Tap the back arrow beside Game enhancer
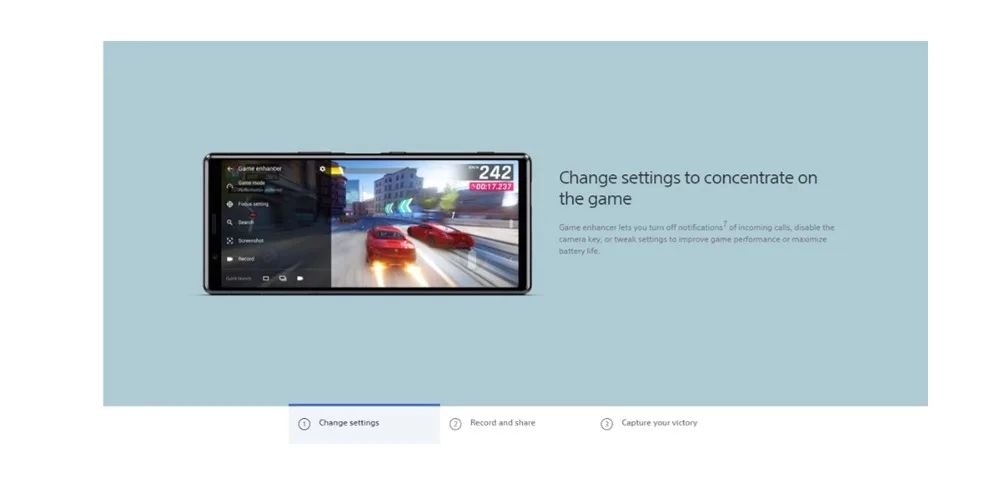This screenshot has height=478, width=1000. (x=230, y=169)
